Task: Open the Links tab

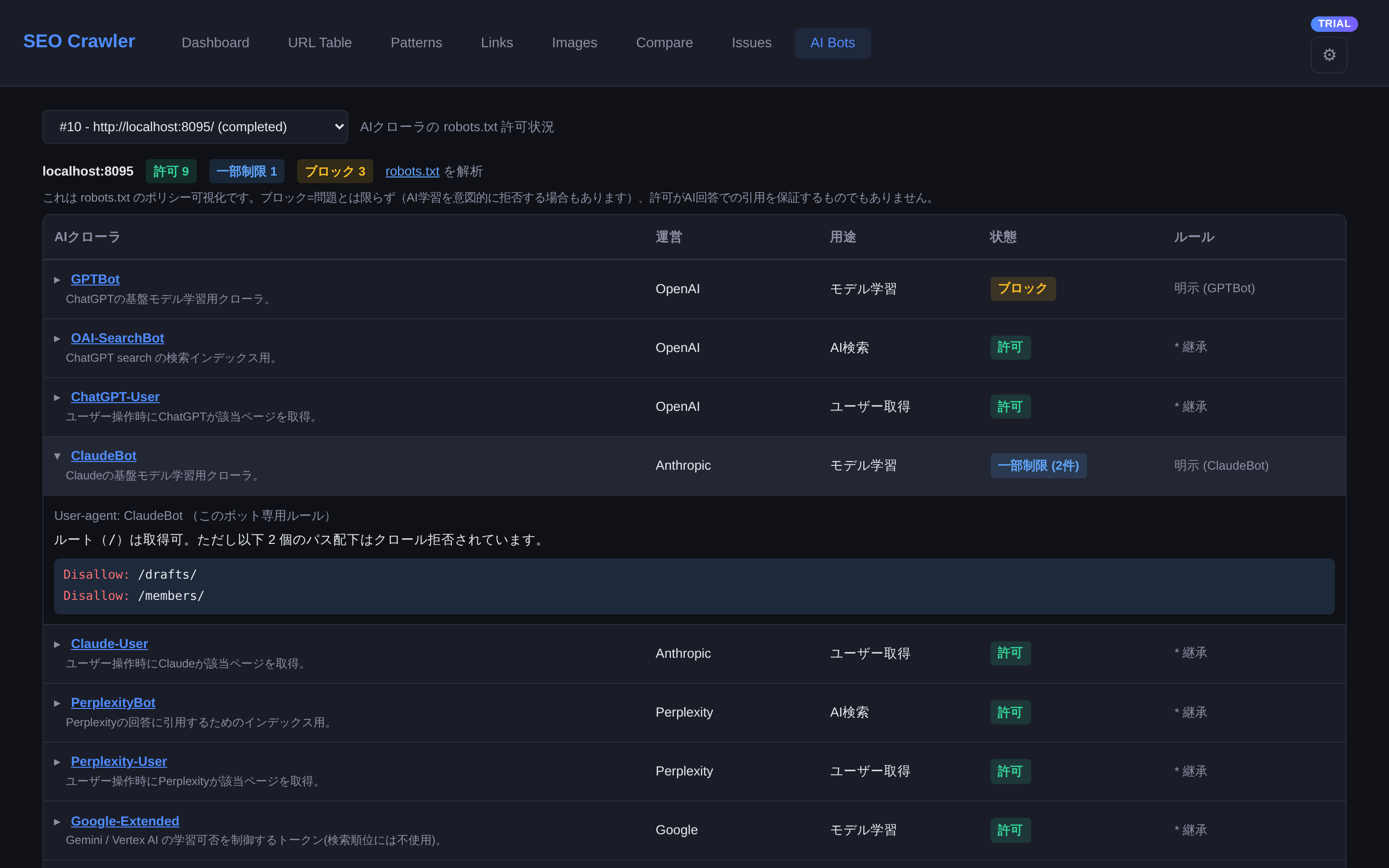Action: click(x=497, y=43)
